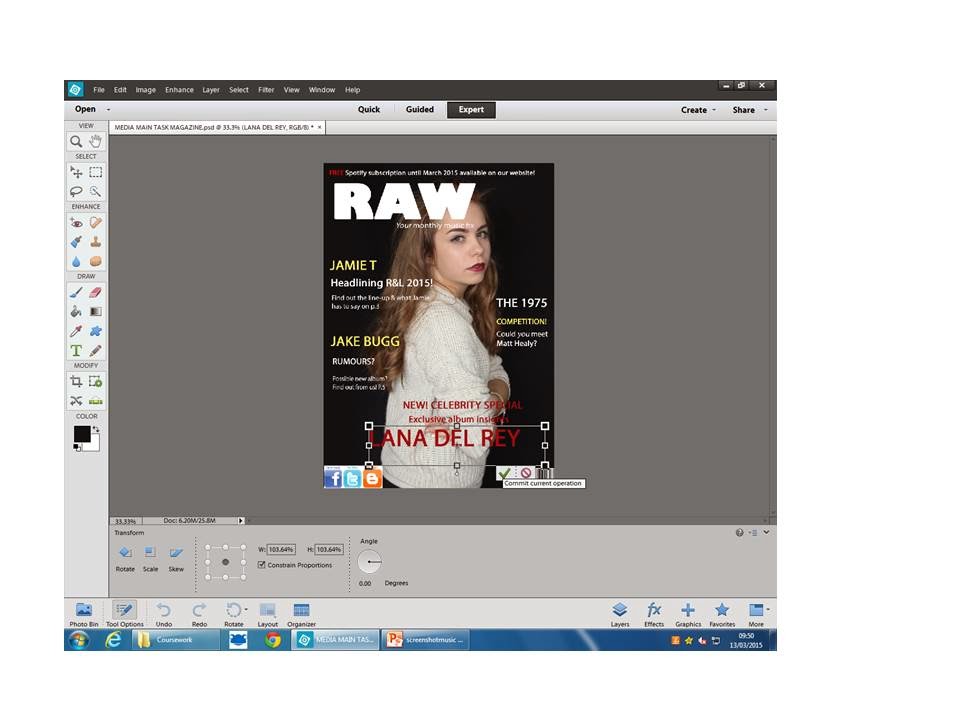Select the Eraser tool
The width and height of the screenshot is (960, 720).
(96, 293)
